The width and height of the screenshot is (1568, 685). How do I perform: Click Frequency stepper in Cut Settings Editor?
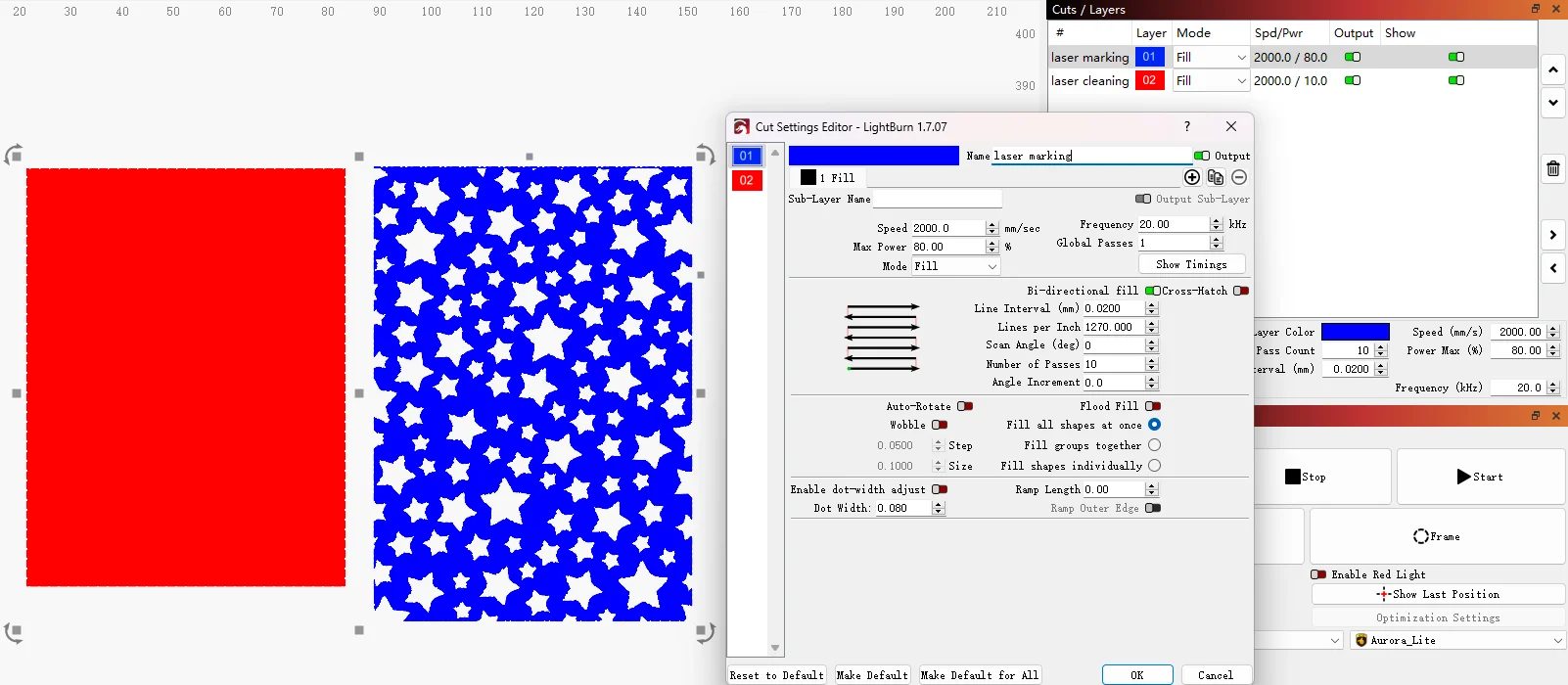[x=1217, y=224]
